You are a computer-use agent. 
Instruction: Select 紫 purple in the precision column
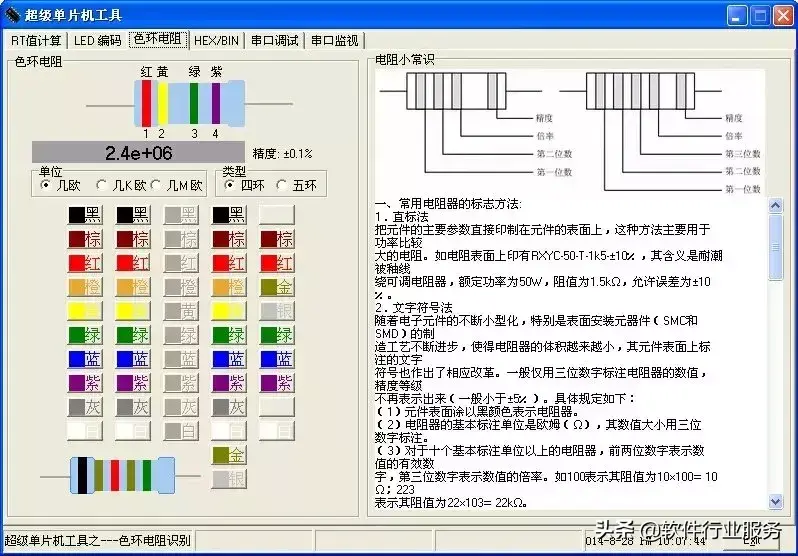coord(277,383)
